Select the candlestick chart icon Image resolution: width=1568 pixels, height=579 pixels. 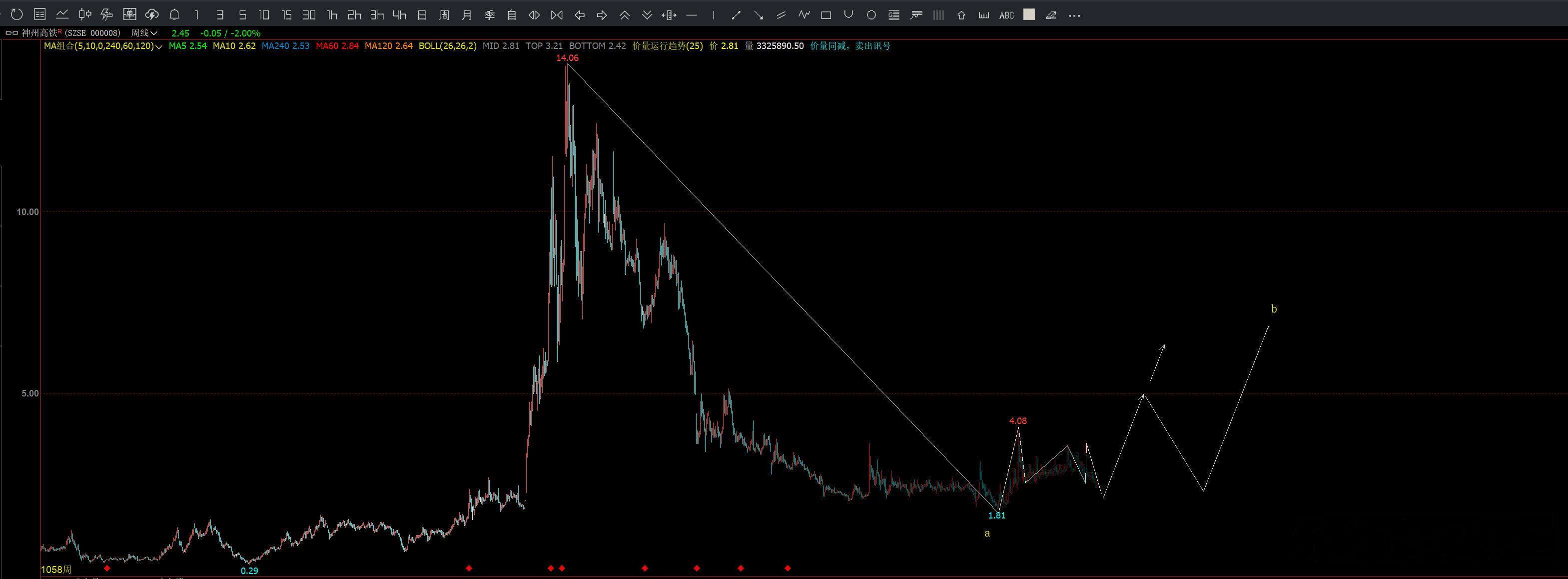[x=84, y=14]
